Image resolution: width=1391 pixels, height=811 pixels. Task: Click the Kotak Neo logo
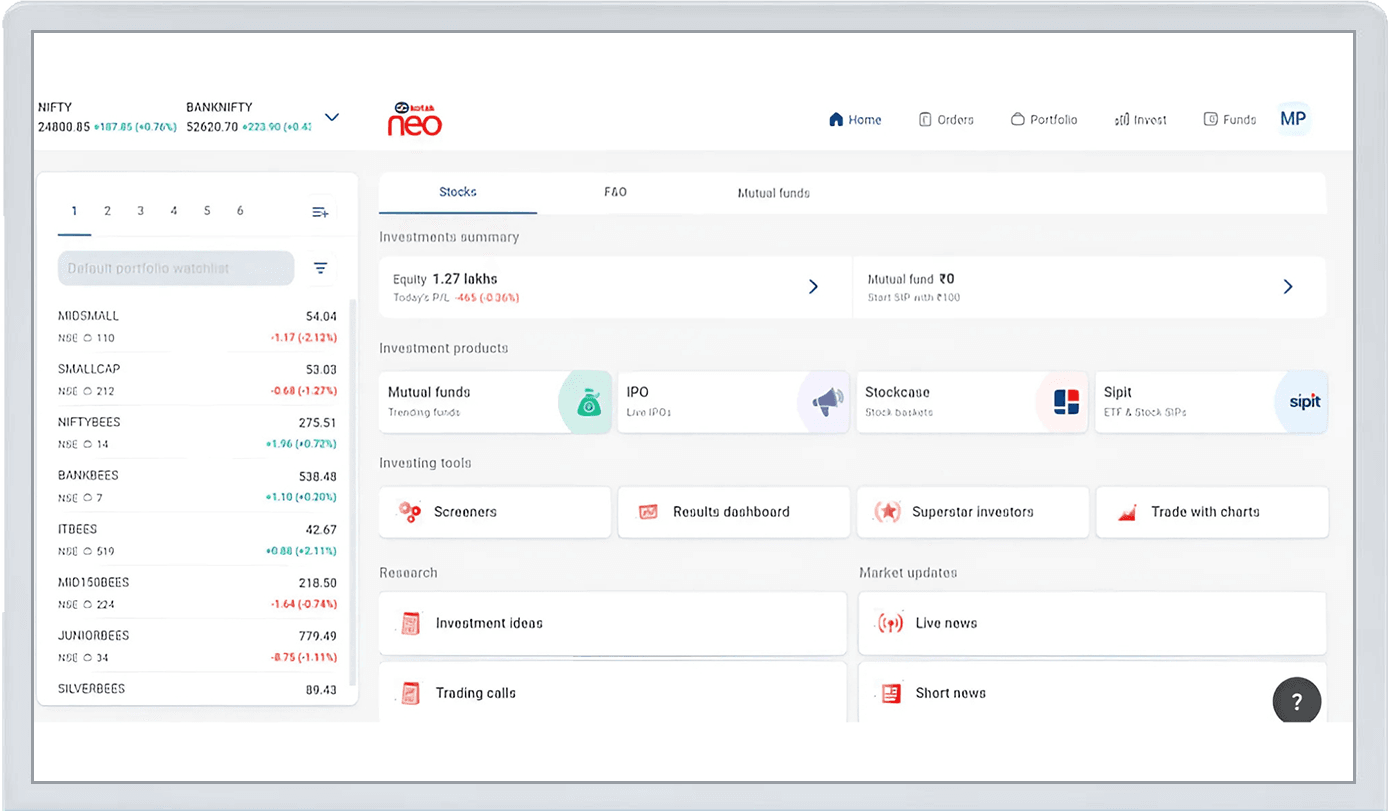(x=414, y=119)
